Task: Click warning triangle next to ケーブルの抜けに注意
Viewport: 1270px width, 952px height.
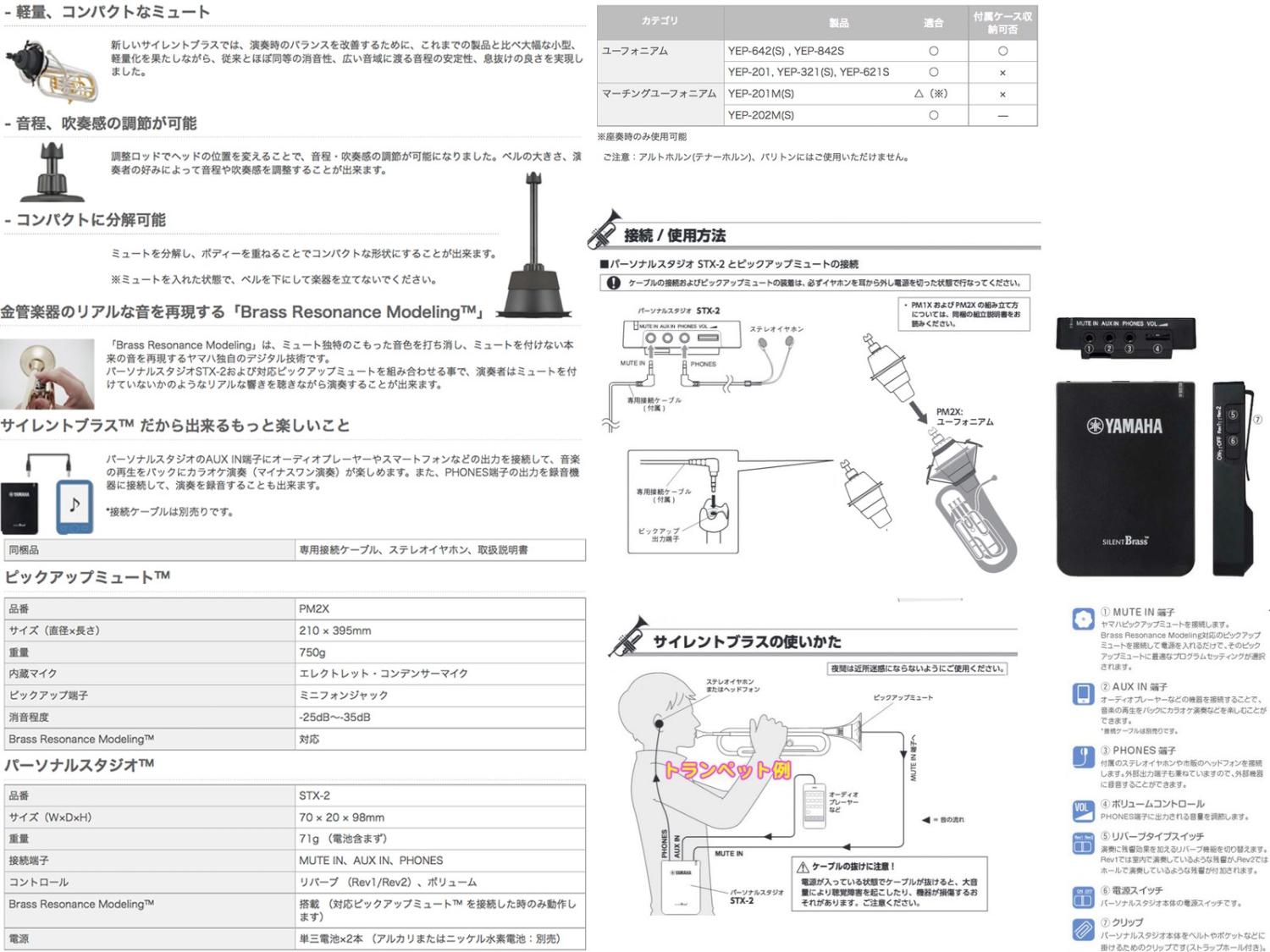Action: click(x=802, y=867)
